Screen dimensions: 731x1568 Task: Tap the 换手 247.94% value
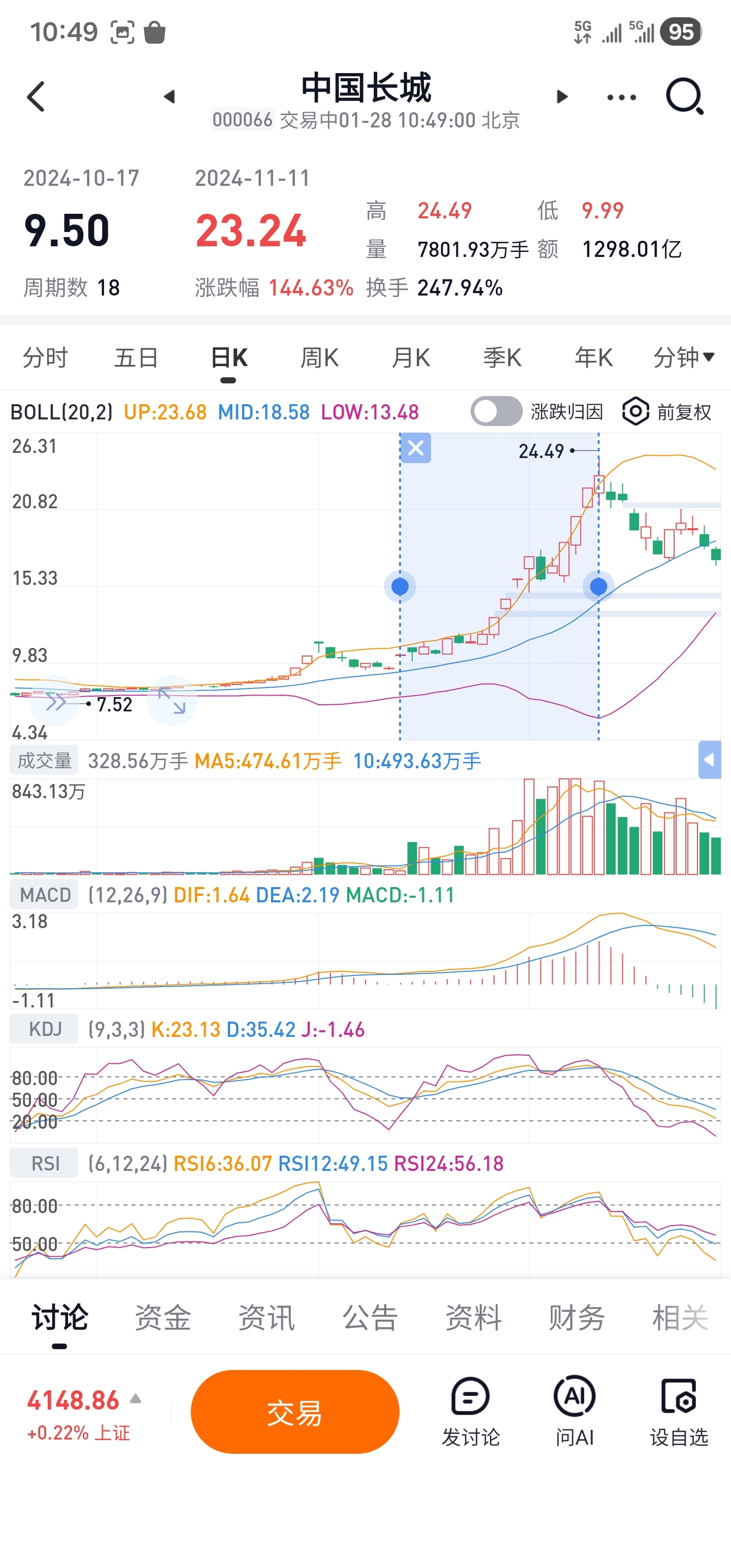point(460,288)
